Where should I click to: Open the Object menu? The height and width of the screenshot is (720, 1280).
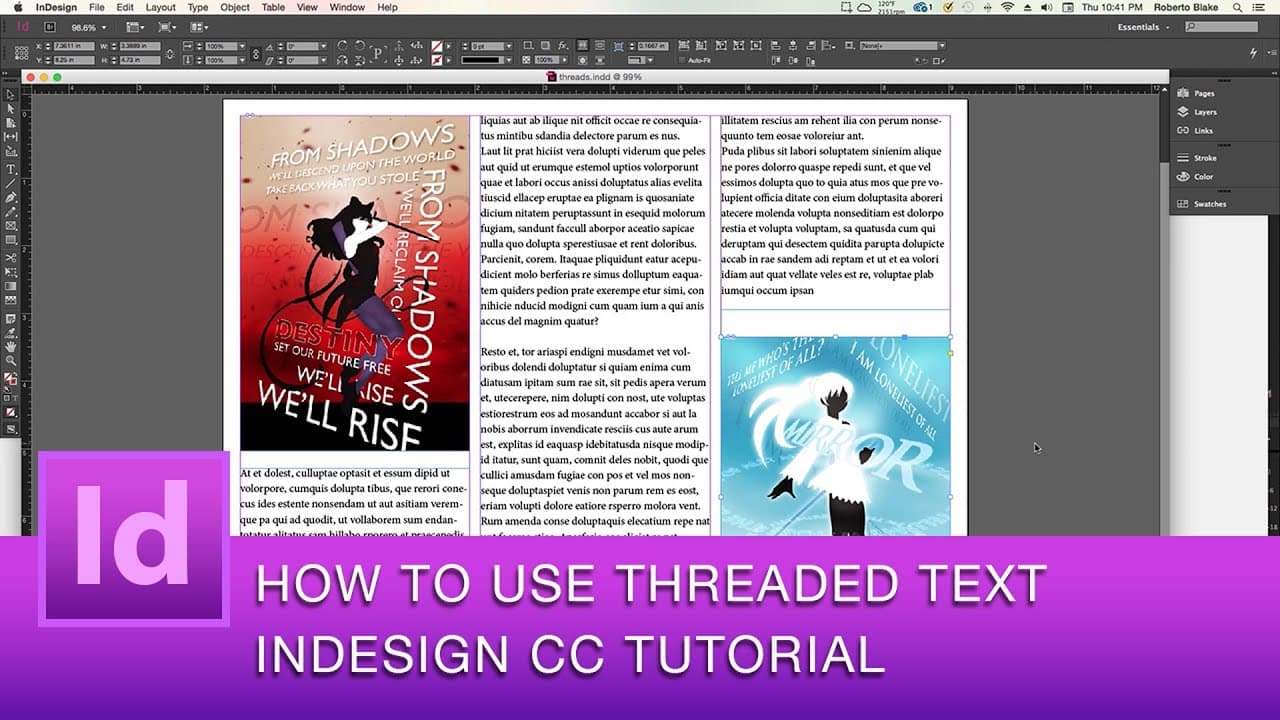pyautogui.click(x=235, y=7)
